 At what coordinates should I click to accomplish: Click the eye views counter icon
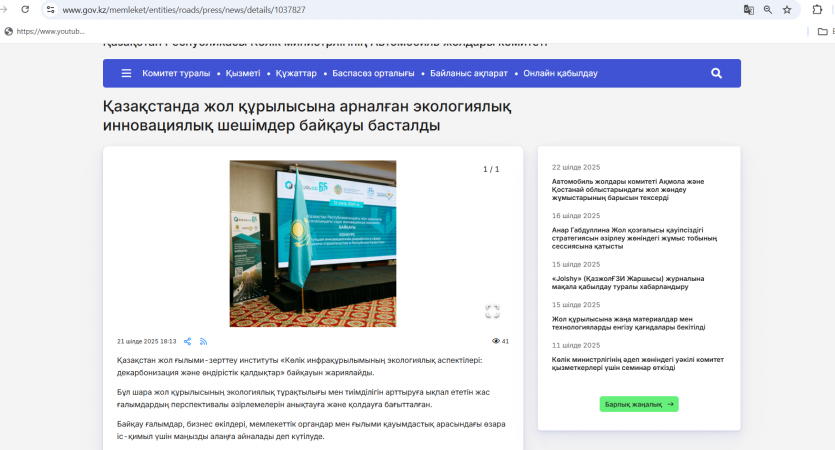pos(496,341)
